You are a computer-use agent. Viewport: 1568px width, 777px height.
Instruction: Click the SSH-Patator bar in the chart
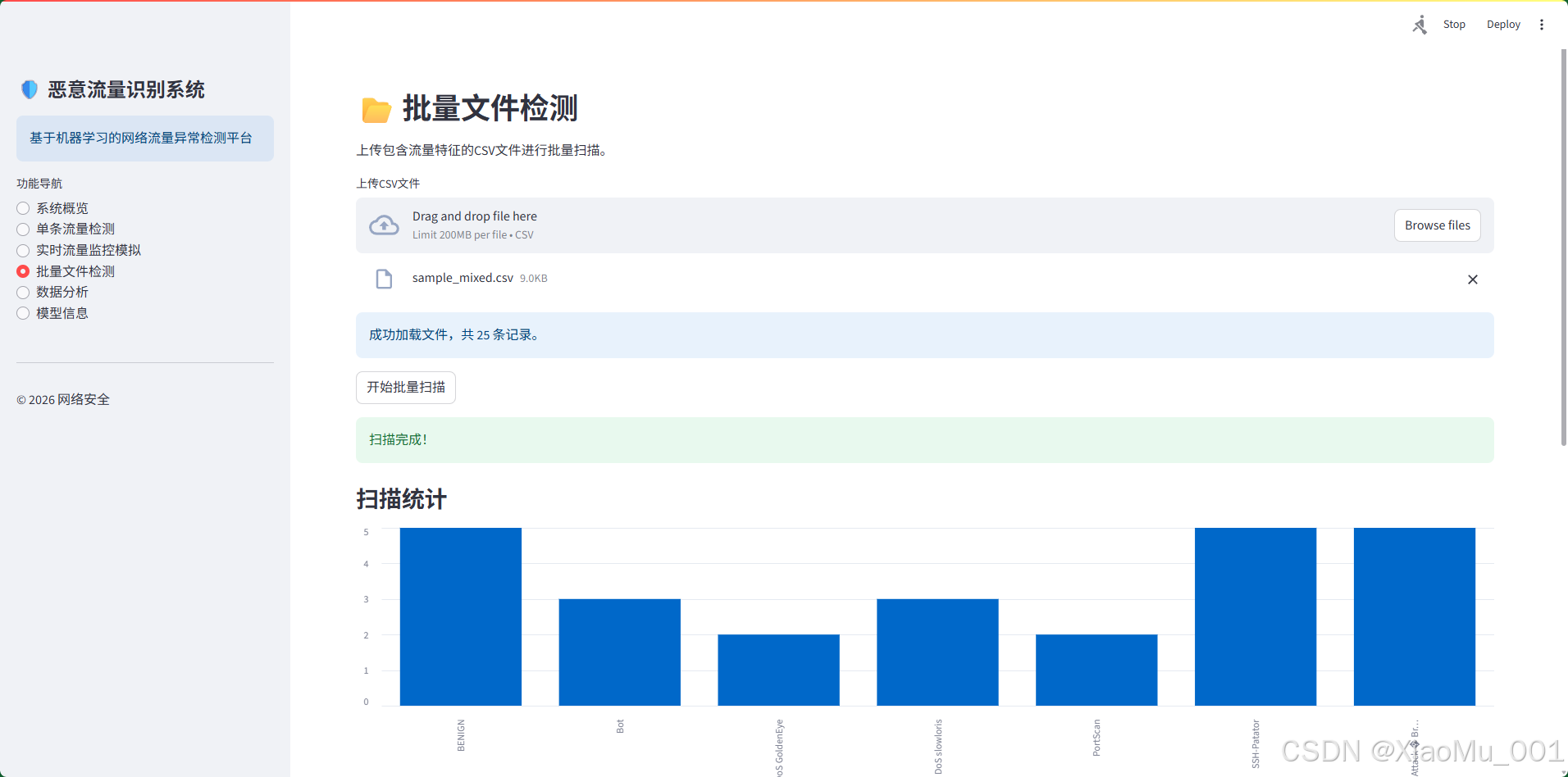1256,616
